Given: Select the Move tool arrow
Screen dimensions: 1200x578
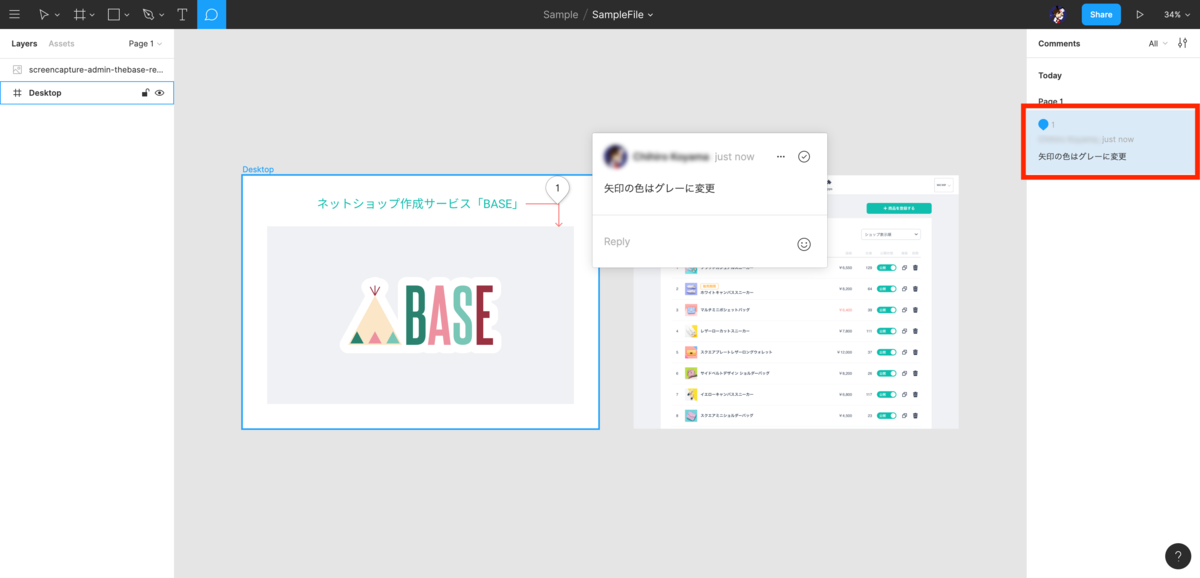Looking at the screenshot, I should [x=43, y=14].
